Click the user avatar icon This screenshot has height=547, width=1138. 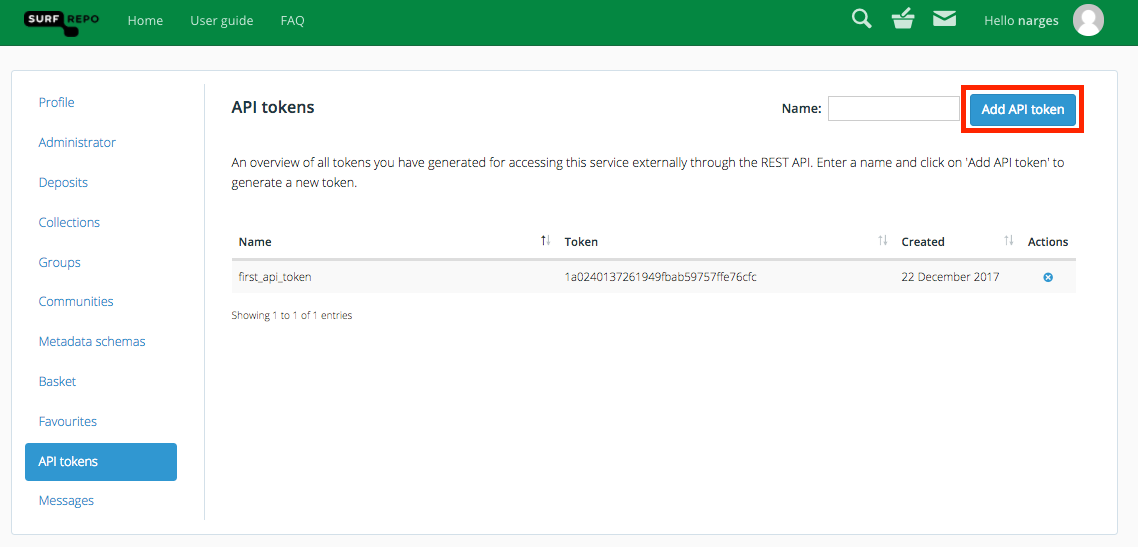coord(1089,20)
